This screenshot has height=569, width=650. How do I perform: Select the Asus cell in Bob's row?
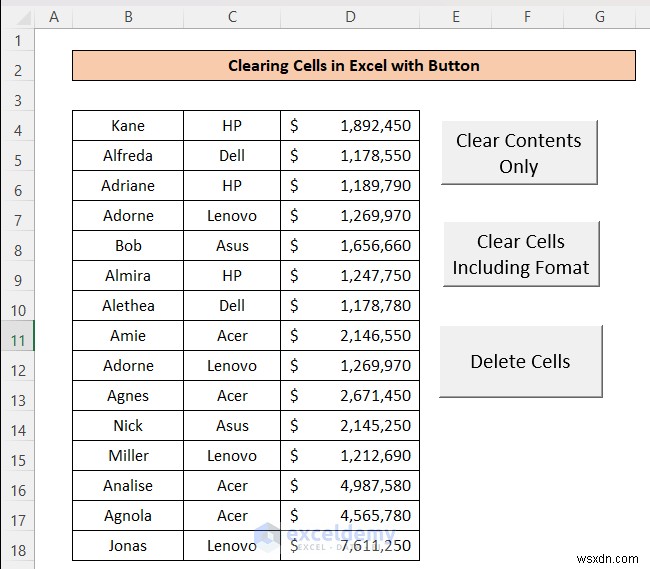coord(232,245)
